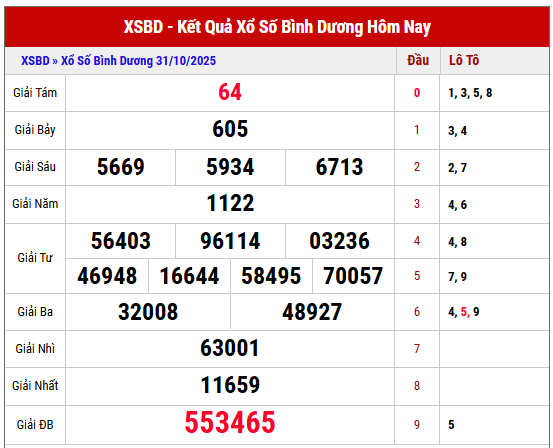Click Đầu digit 6 cell
The width and height of the screenshot is (553, 448).
(x=417, y=312)
